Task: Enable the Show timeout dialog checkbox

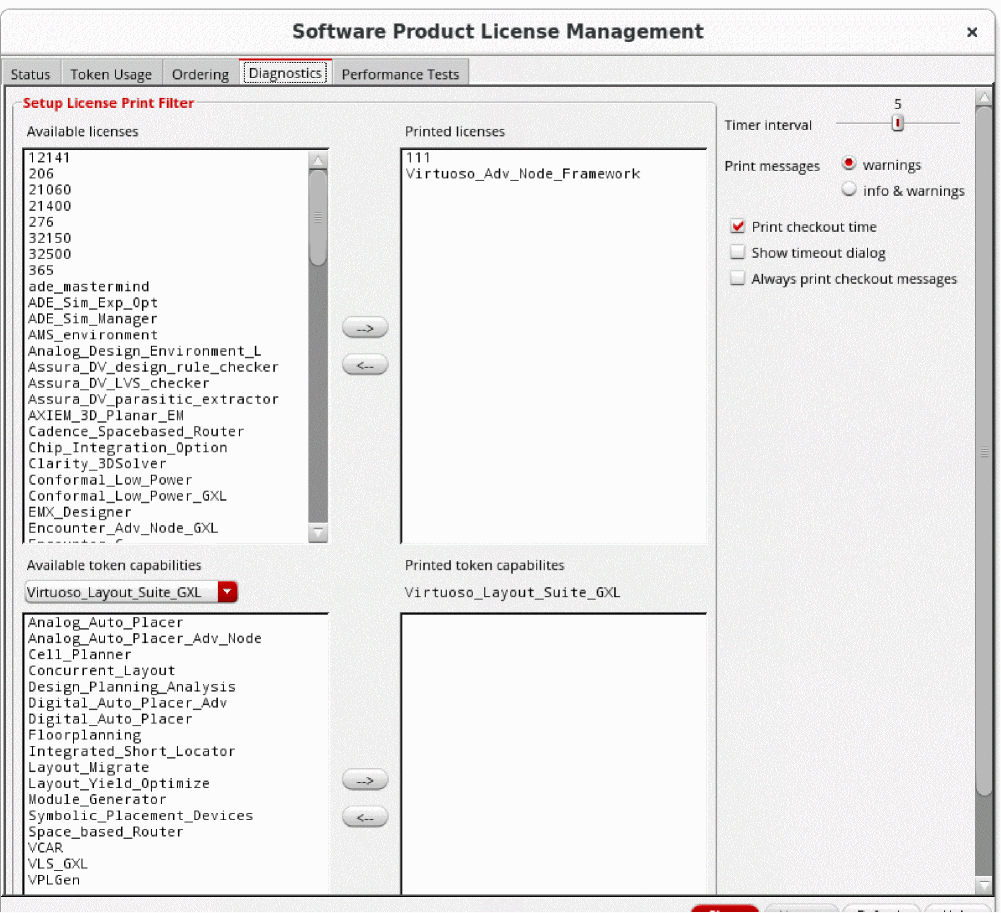Action: (x=739, y=253)
